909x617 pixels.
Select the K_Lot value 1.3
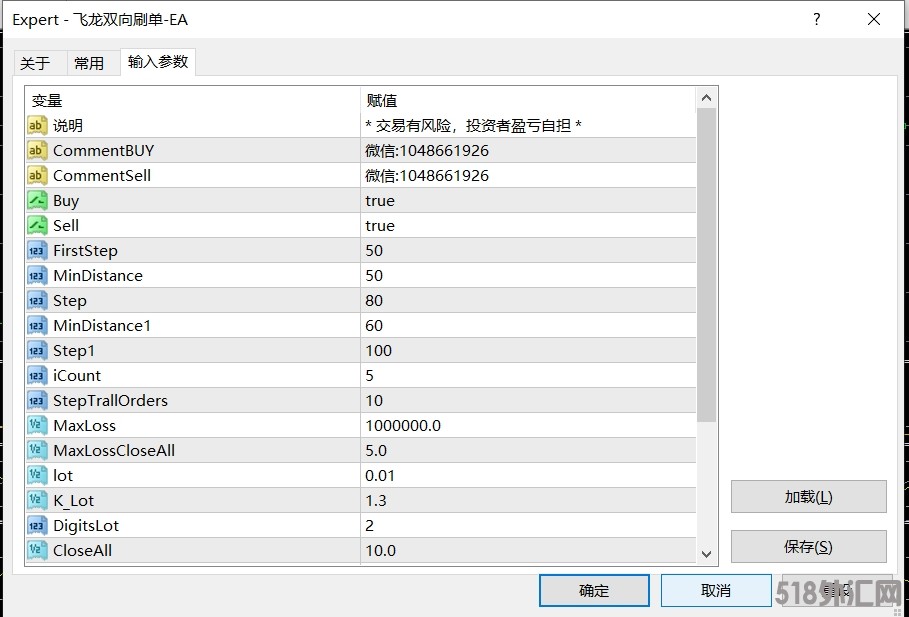528,500
